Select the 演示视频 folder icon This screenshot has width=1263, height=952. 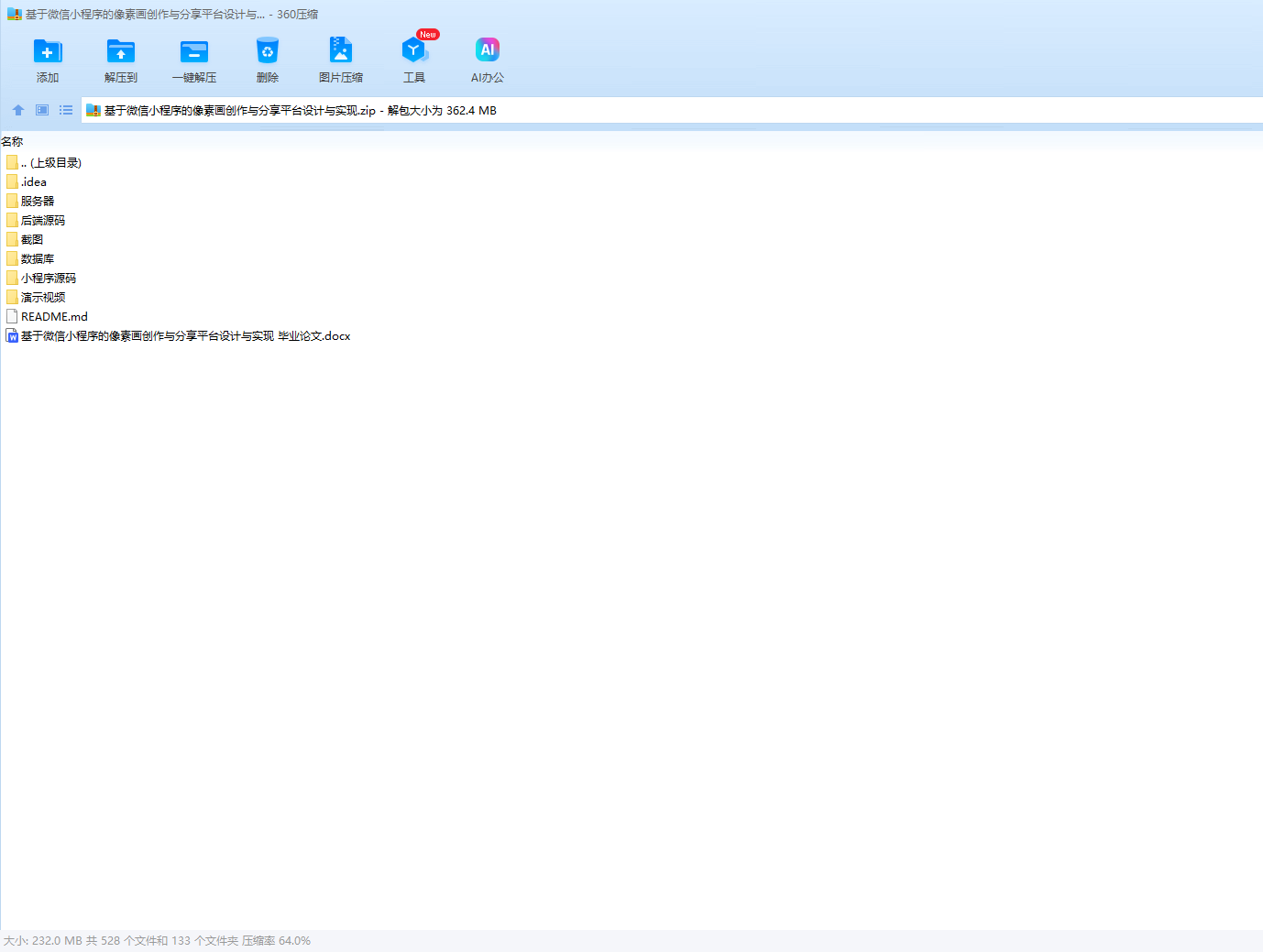point(12,297)
